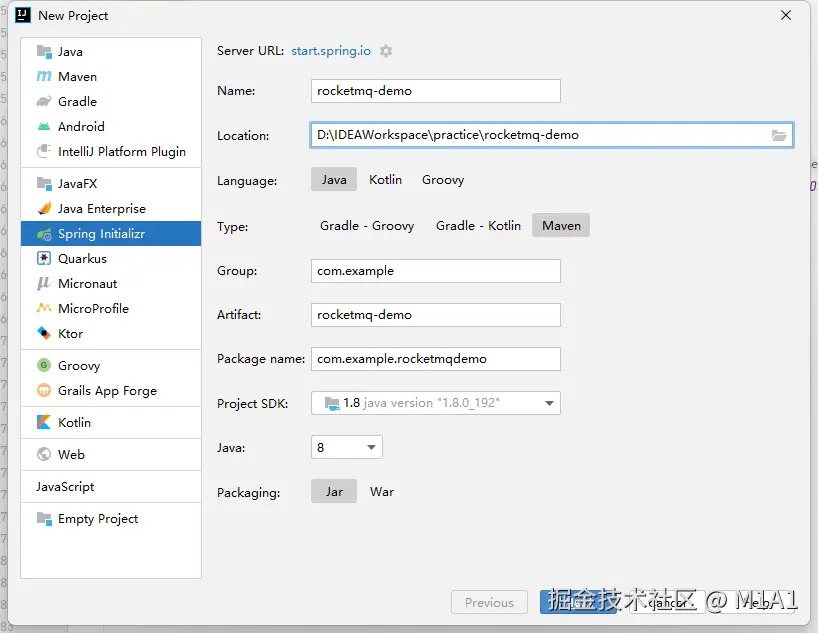The height and width of the screenshot is (633, 818).
Task: Select JavaFX label in the sidebar
Action: [77, 184]
